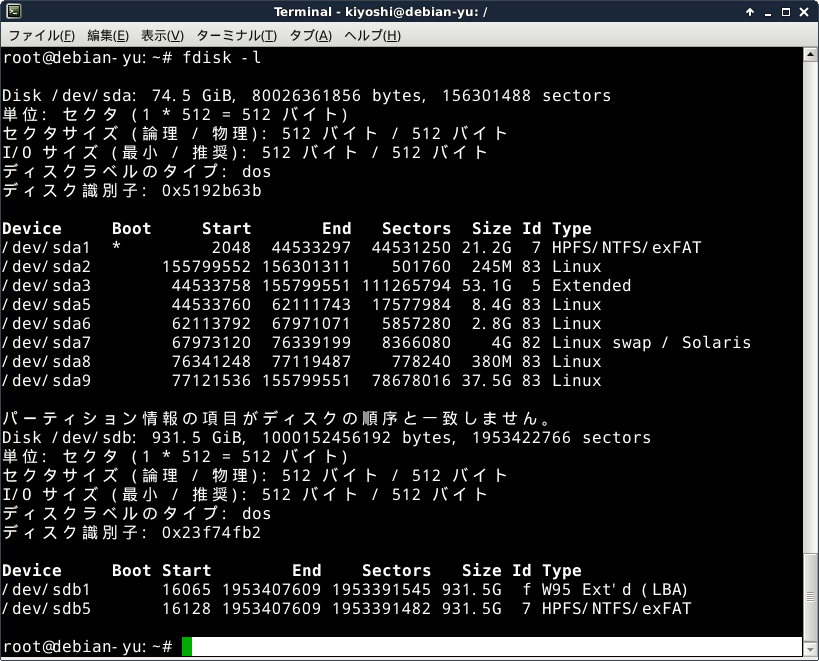Open the 表示(V) menu
The height and width of the screenshot is (661, 819).
[162, 35]
